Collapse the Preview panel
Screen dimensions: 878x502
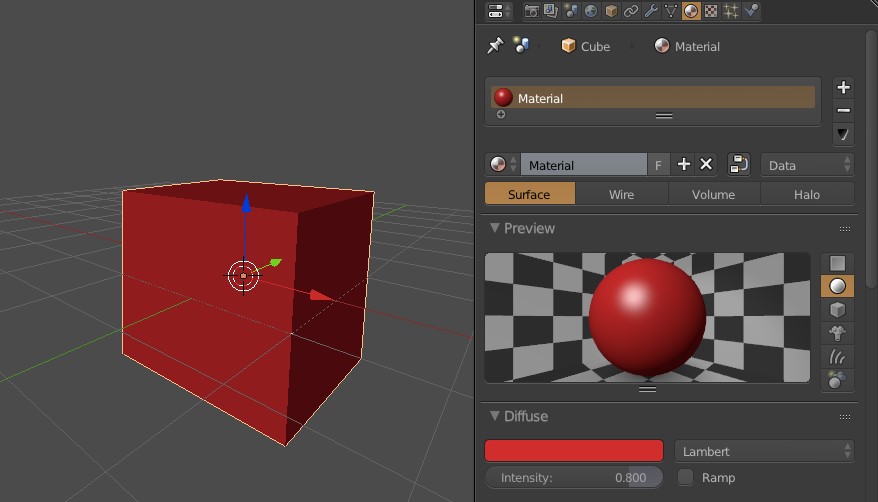[494, 228]
